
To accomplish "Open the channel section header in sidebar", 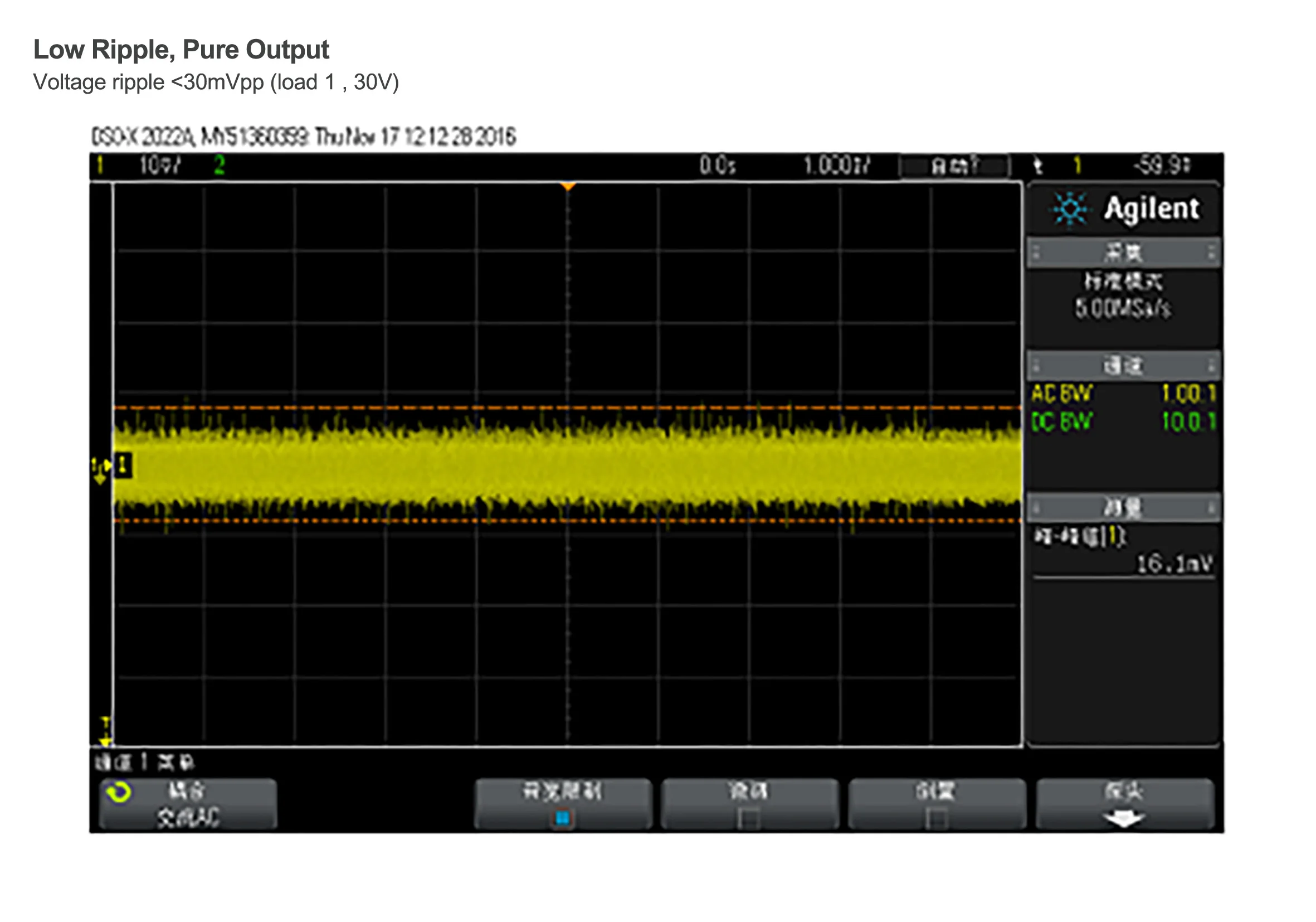I will (x=1123, y=365).
